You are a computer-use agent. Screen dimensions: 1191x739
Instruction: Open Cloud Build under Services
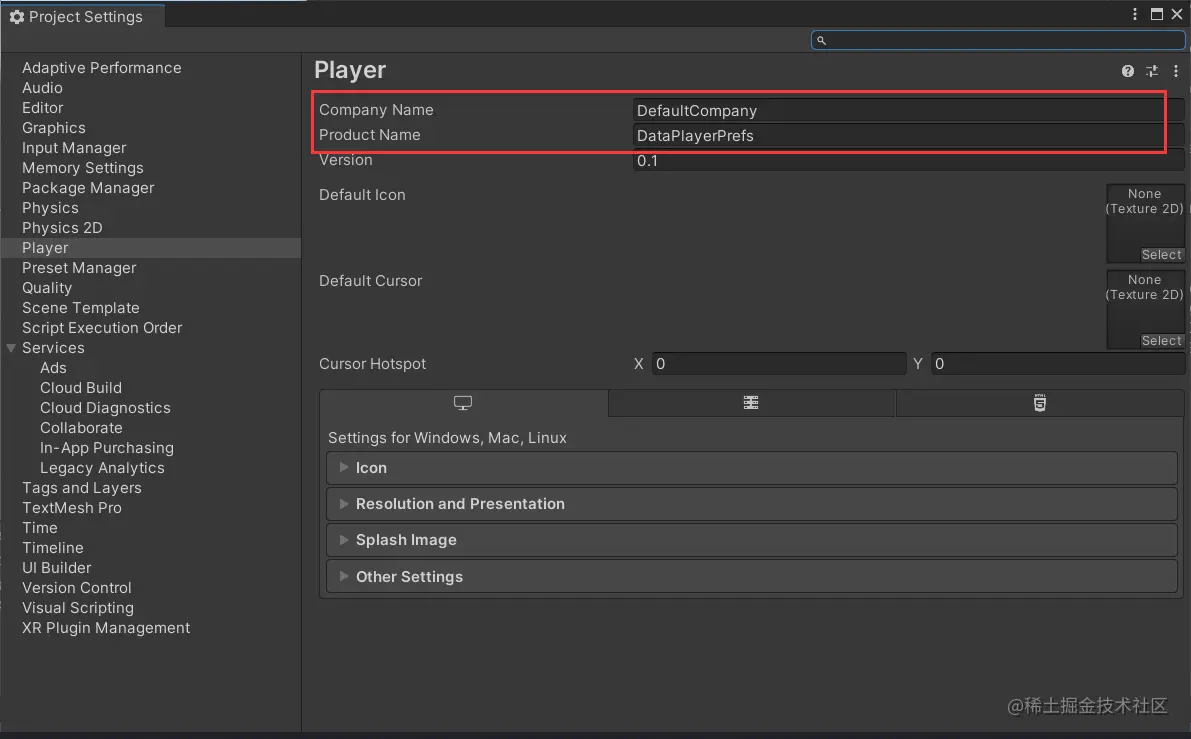click(81, 388)
